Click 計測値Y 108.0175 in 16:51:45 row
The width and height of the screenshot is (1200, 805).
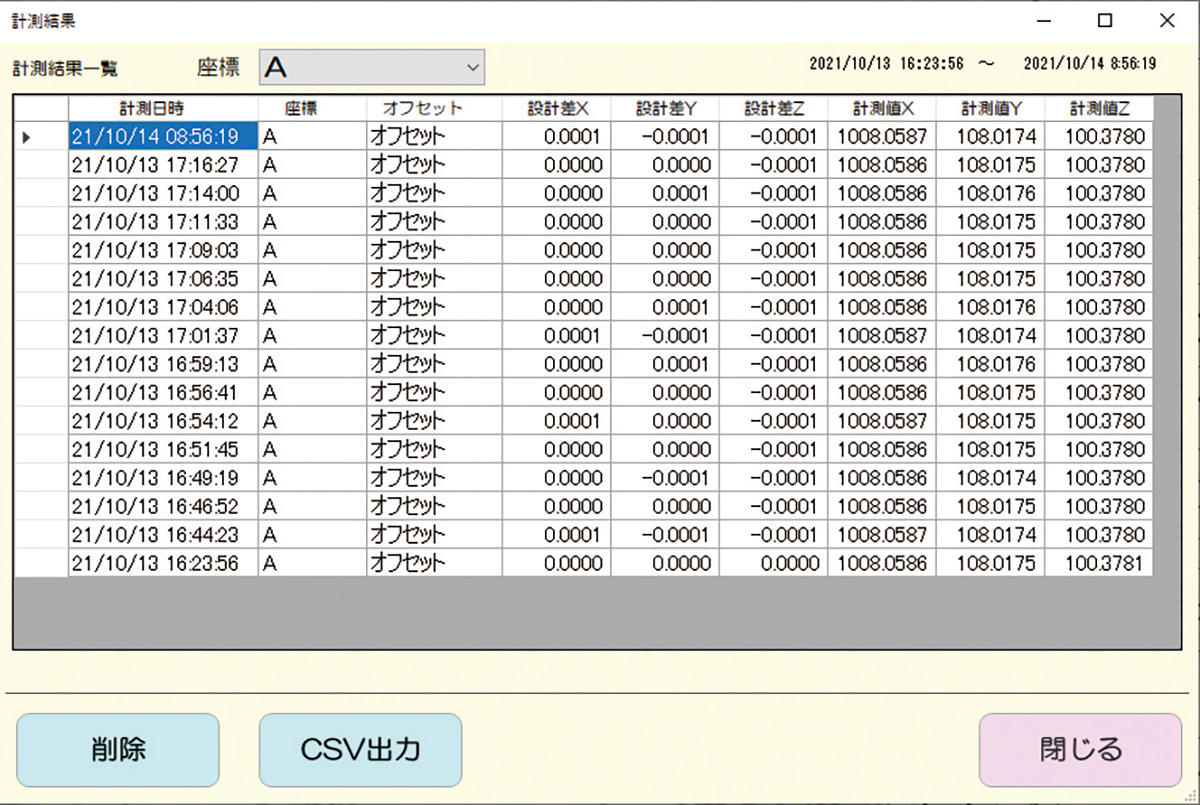pos(990,449)
